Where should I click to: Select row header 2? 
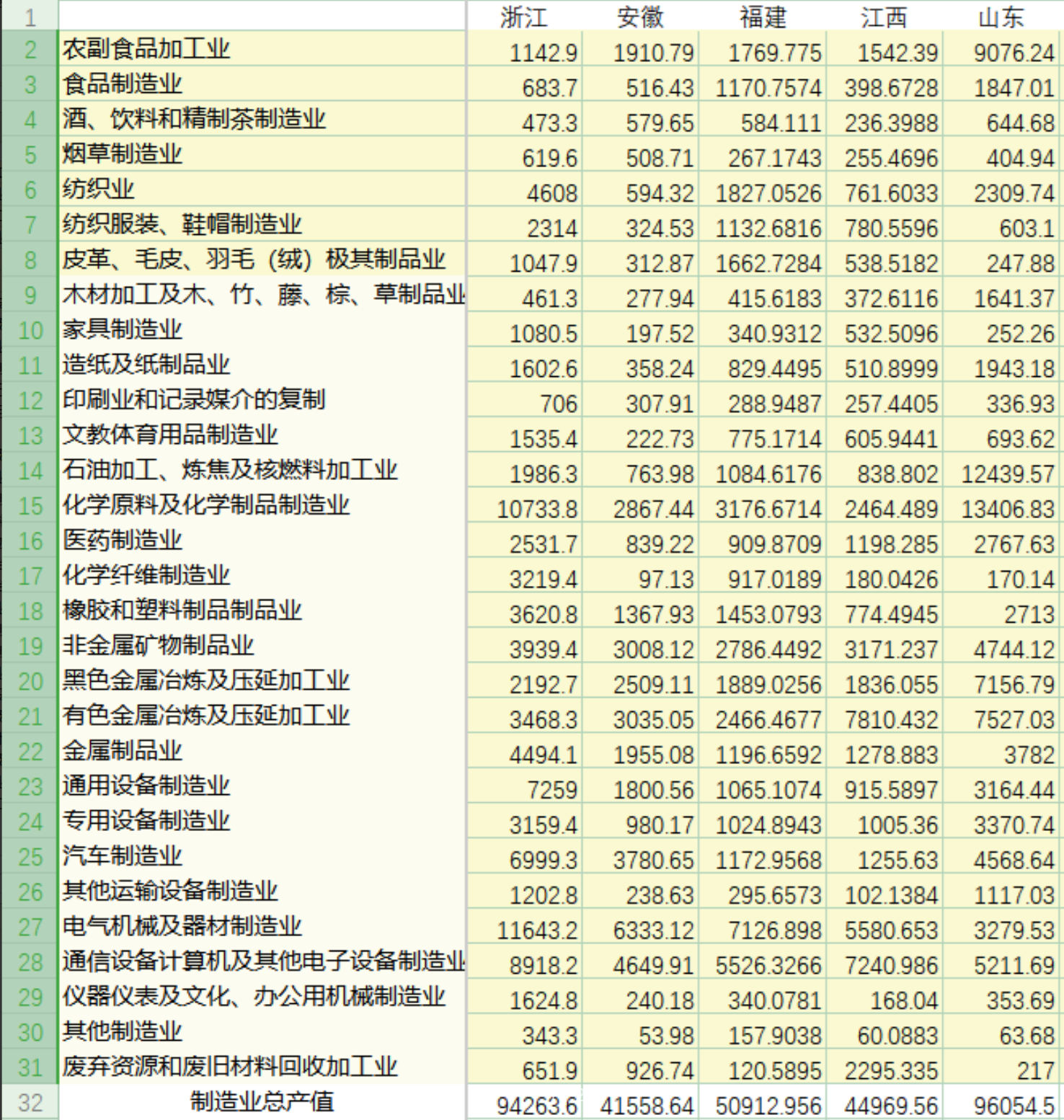pos(30,49)
